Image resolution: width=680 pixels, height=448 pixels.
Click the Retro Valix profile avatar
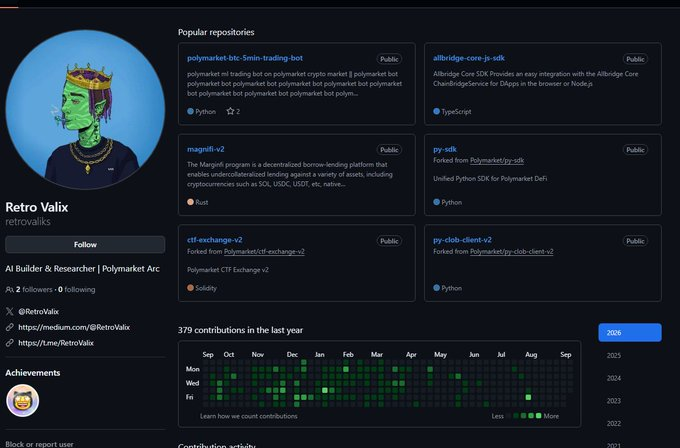(x=85, y=109)
